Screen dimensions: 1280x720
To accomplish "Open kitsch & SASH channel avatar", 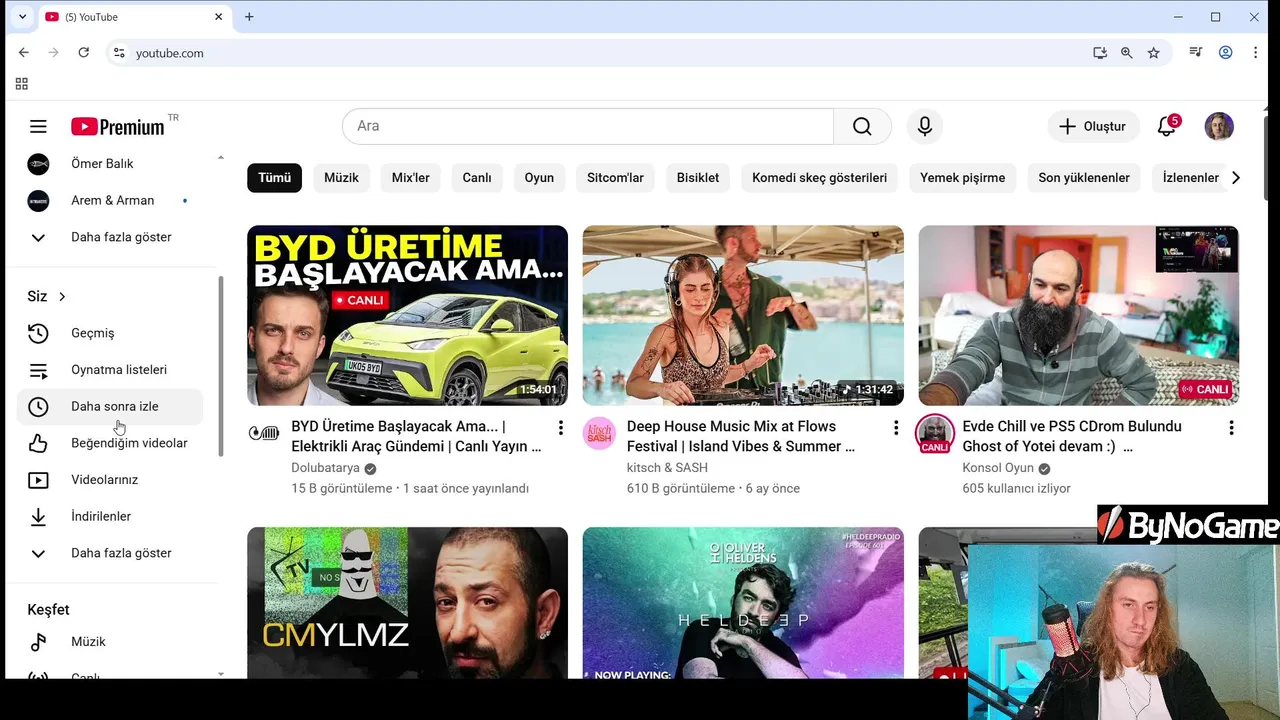I will (x=599, y=433).
